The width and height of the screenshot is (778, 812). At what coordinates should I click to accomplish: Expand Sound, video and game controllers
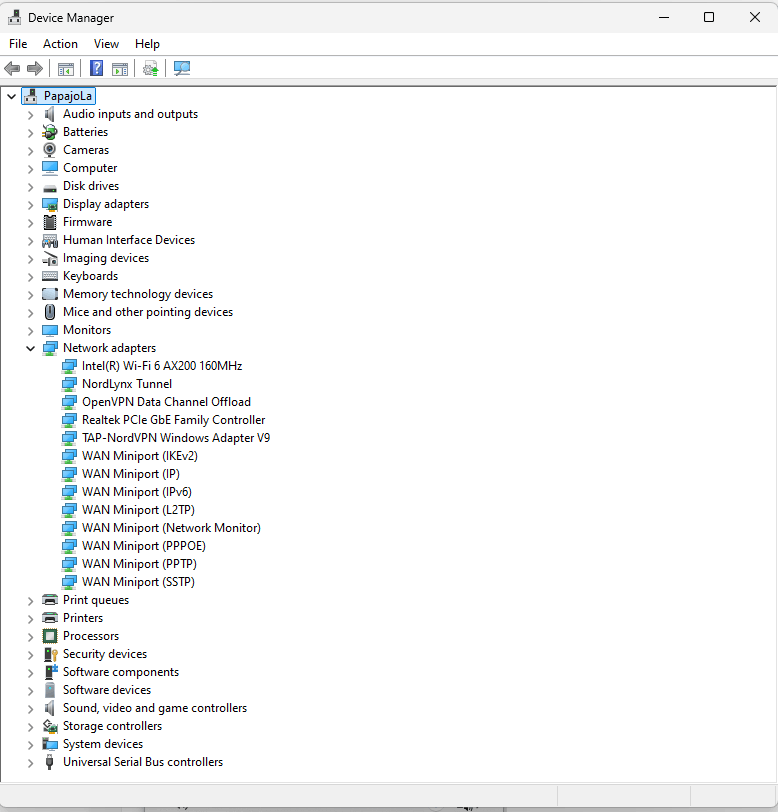[31, 708]
